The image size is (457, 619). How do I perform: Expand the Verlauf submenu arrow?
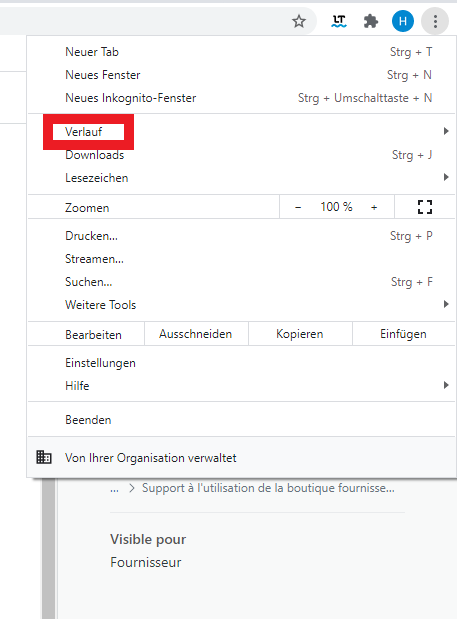(446, 131)
